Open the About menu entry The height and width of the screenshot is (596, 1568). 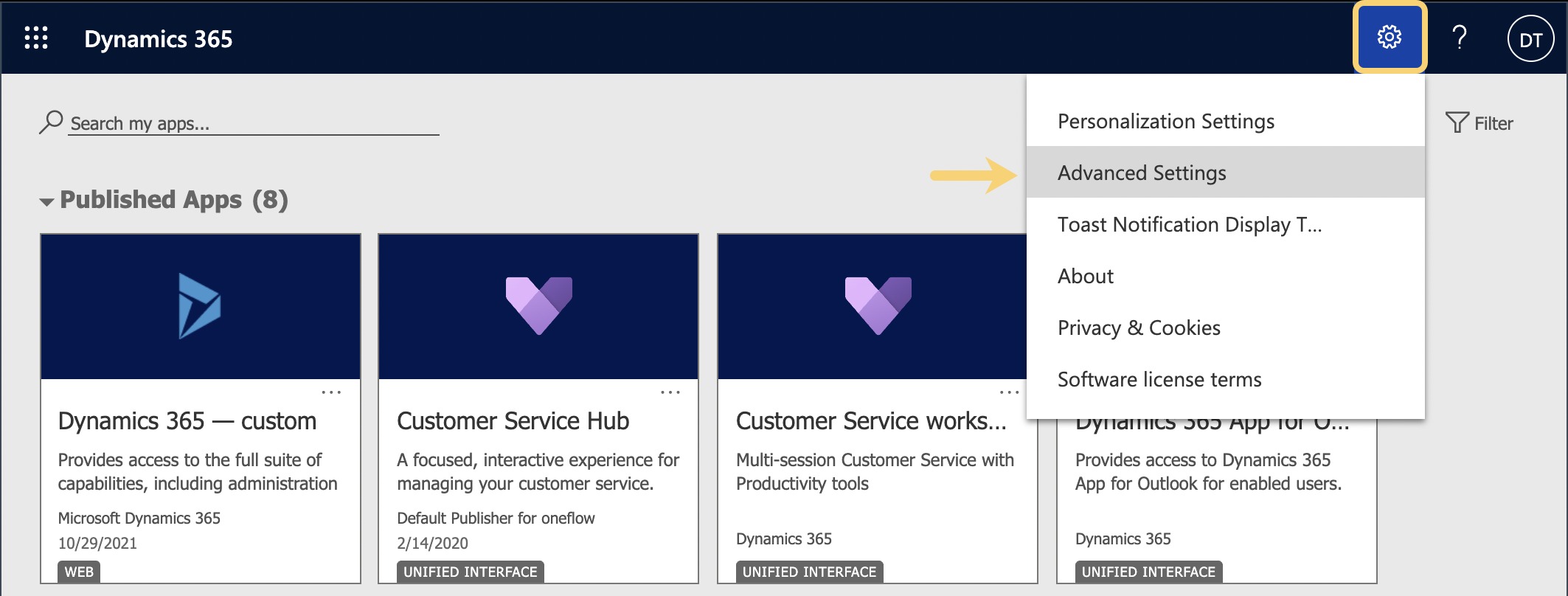1086,276
